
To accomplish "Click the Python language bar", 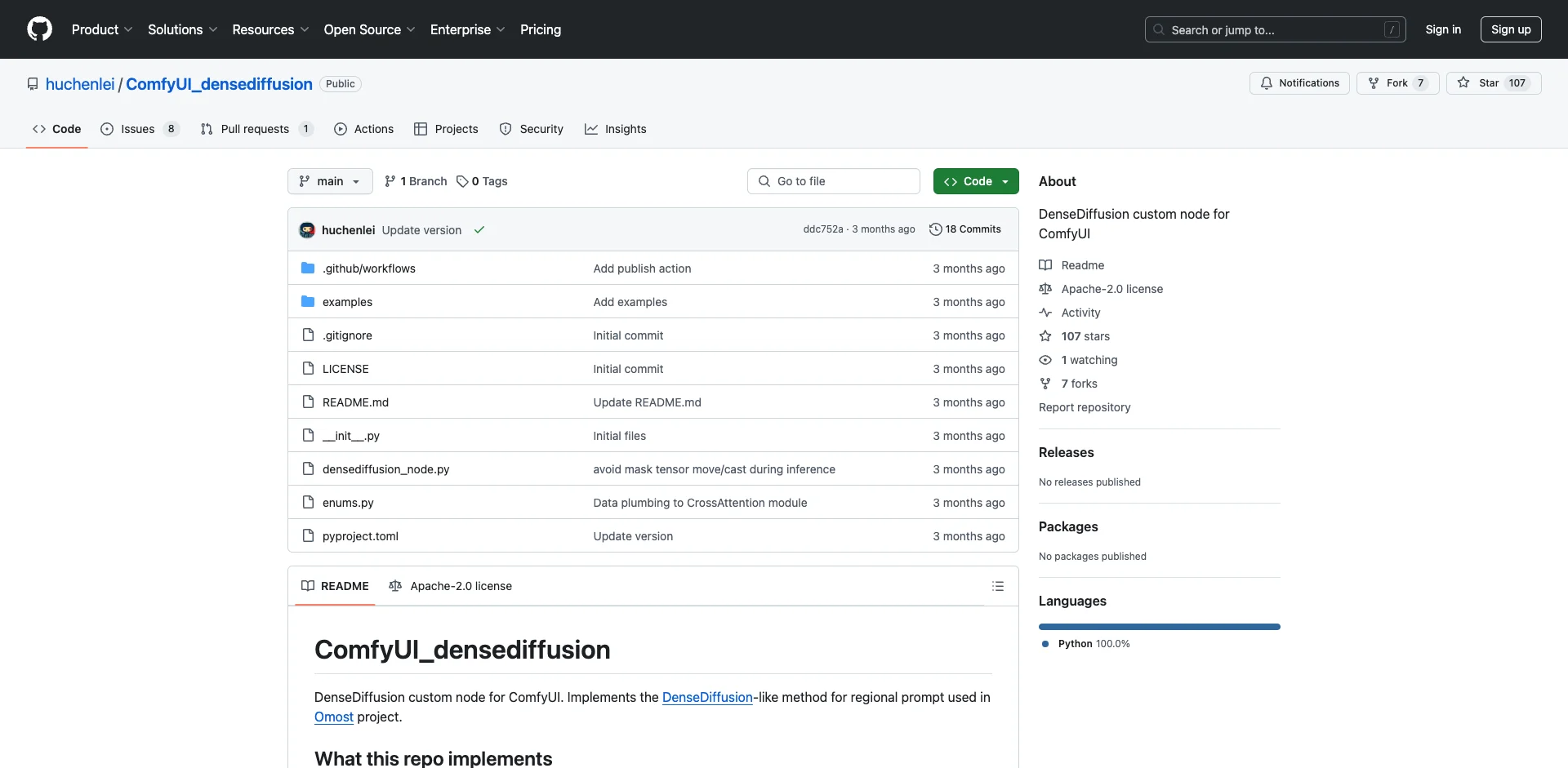I will pyautogui.click(x=1160, y=627).
